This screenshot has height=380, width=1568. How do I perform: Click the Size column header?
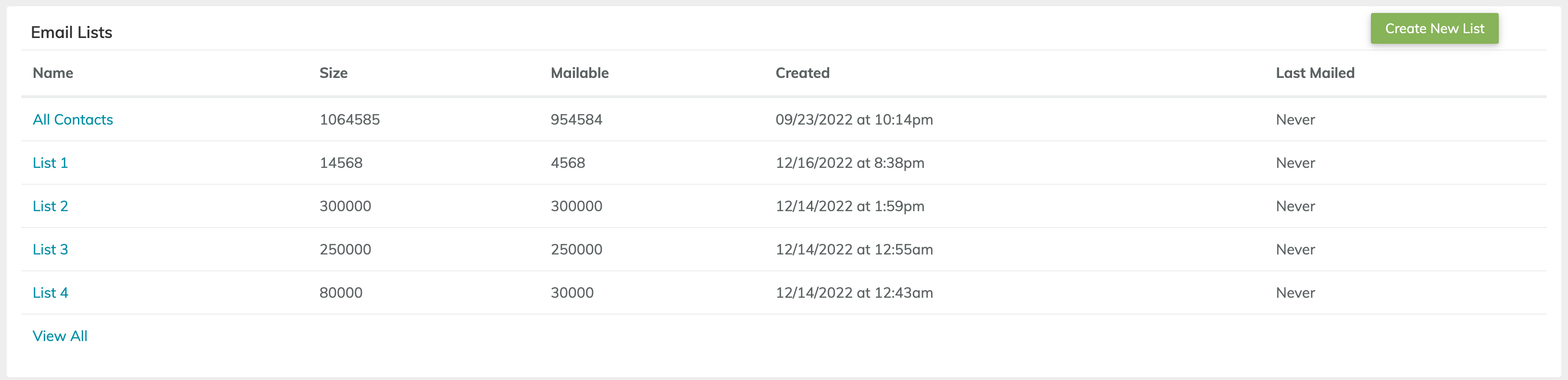click(x=334, y=73)
